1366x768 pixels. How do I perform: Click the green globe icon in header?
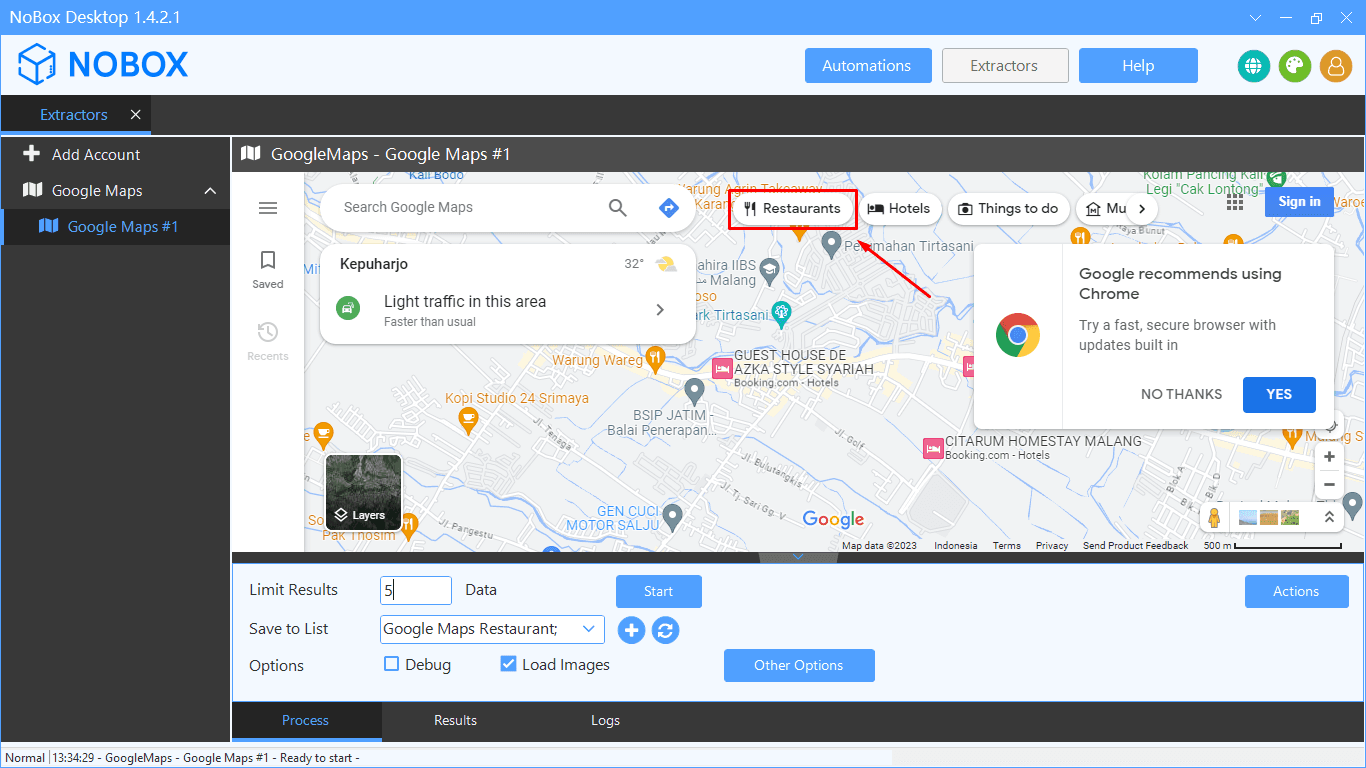(1253, 66)
